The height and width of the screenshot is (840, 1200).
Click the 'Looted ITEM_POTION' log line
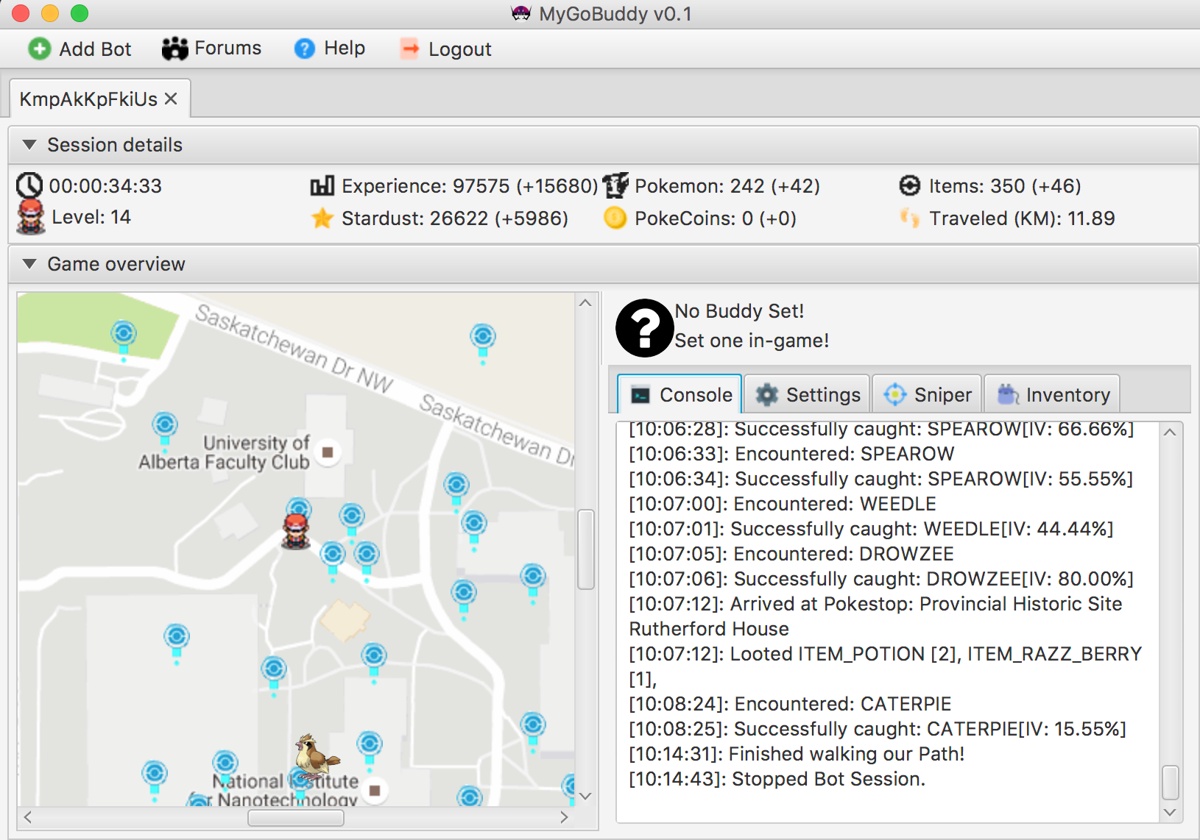click(885, 666)
